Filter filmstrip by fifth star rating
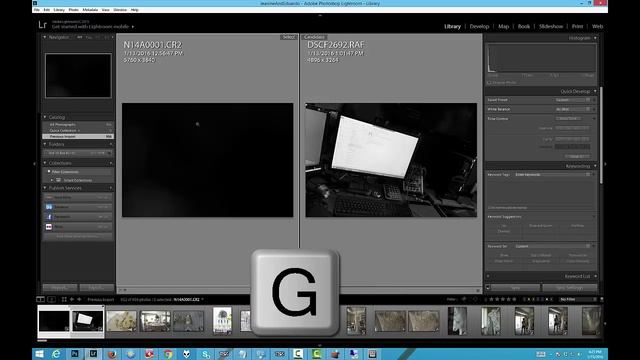 pyautogui.click(x=514, y=299)
